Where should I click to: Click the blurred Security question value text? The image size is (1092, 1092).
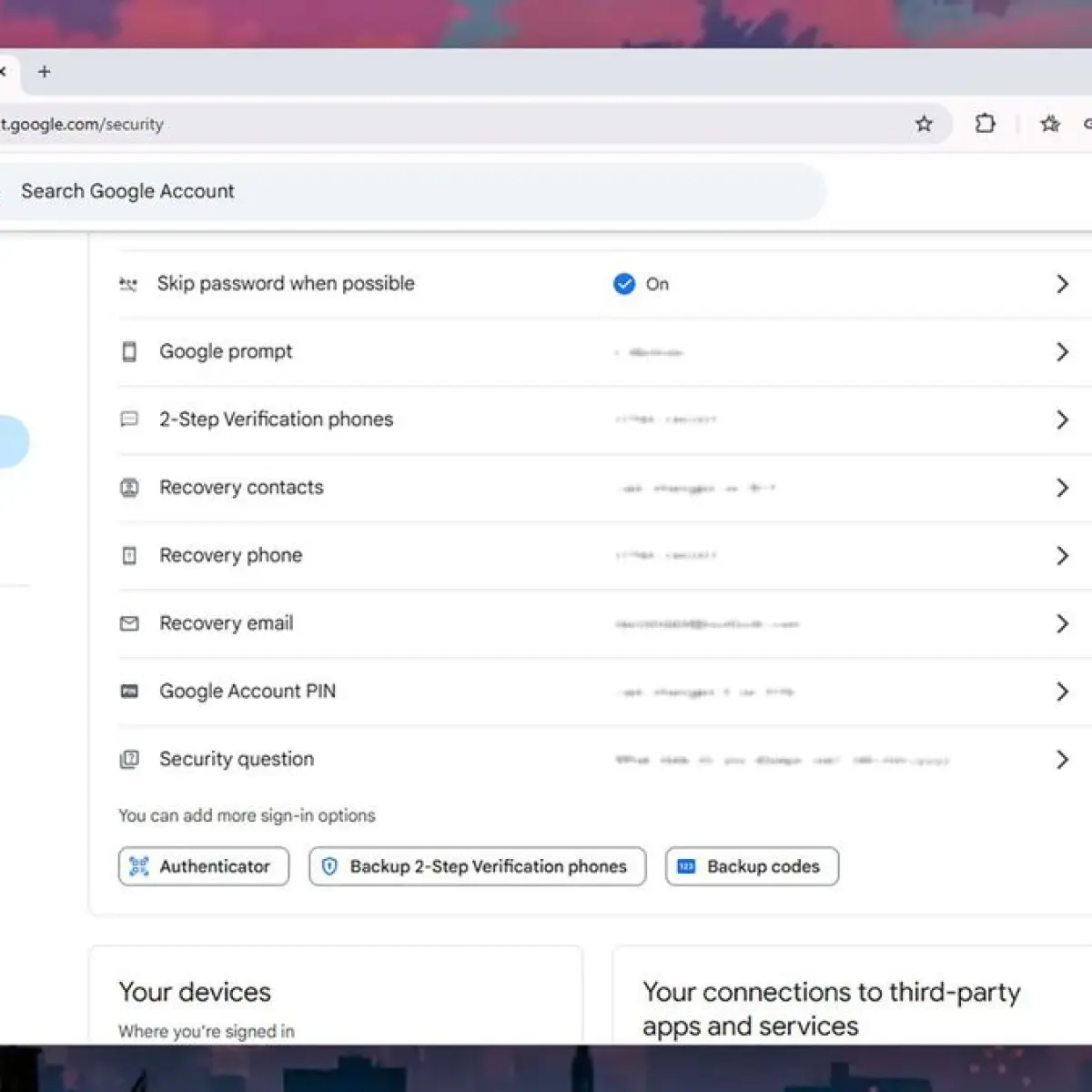tap(782, 760)
